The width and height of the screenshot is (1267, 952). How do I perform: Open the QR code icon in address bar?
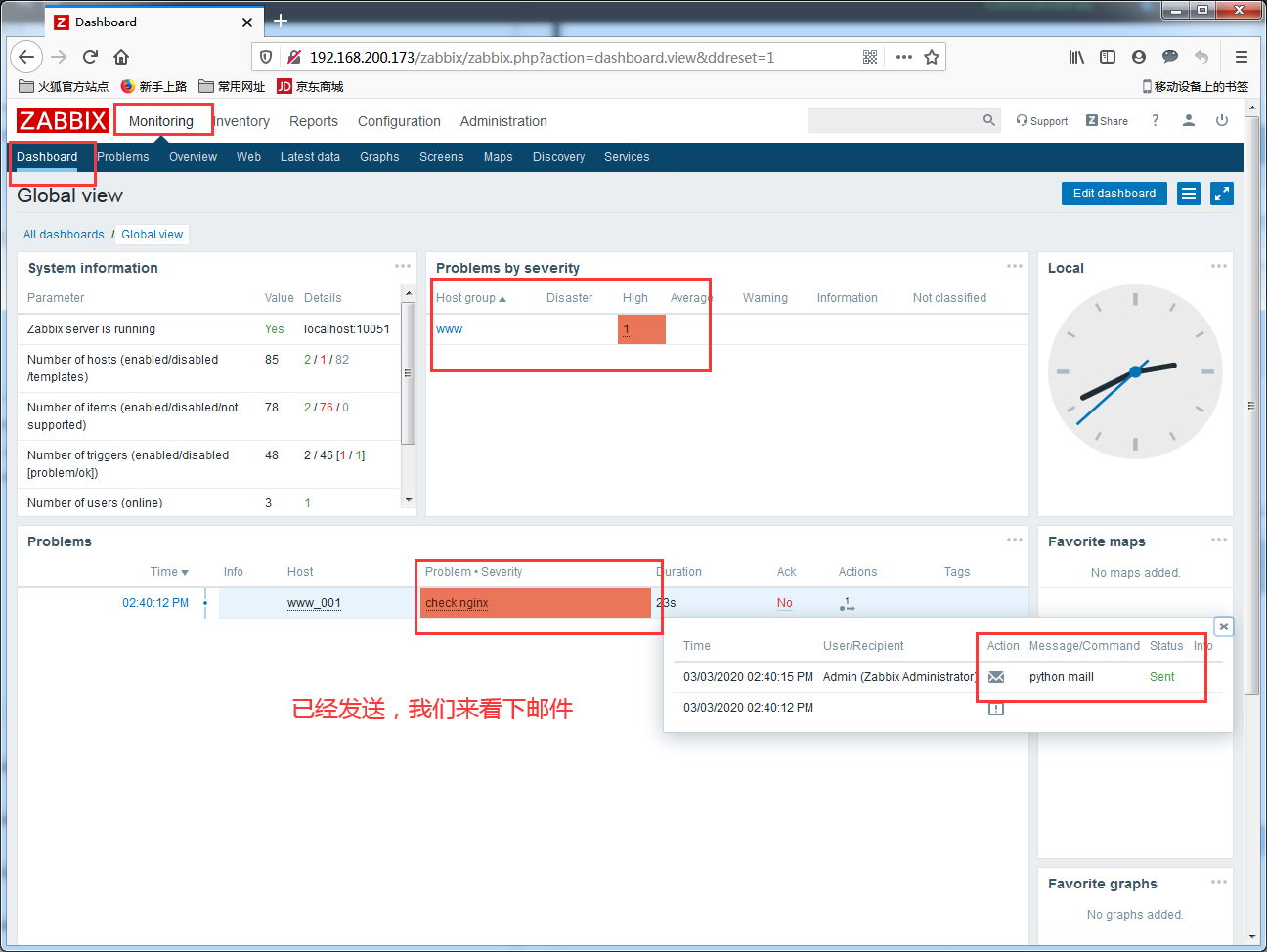pos(870,57)
